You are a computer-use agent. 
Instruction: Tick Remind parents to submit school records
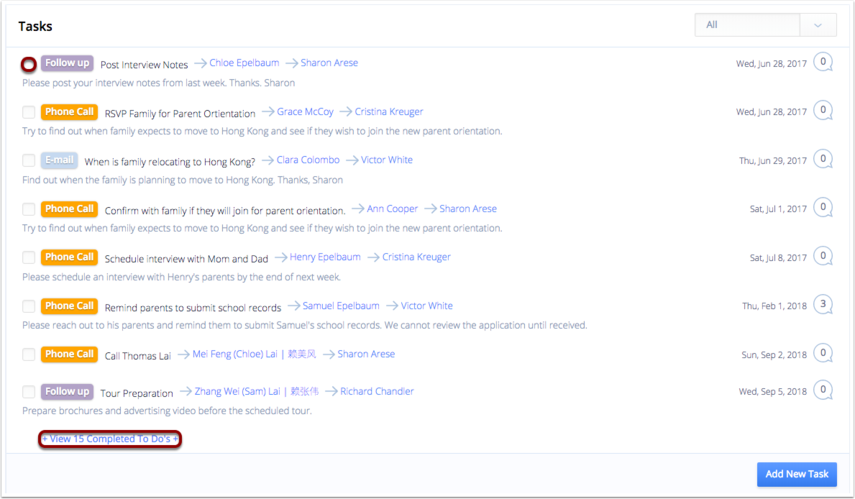pos(29,306)
